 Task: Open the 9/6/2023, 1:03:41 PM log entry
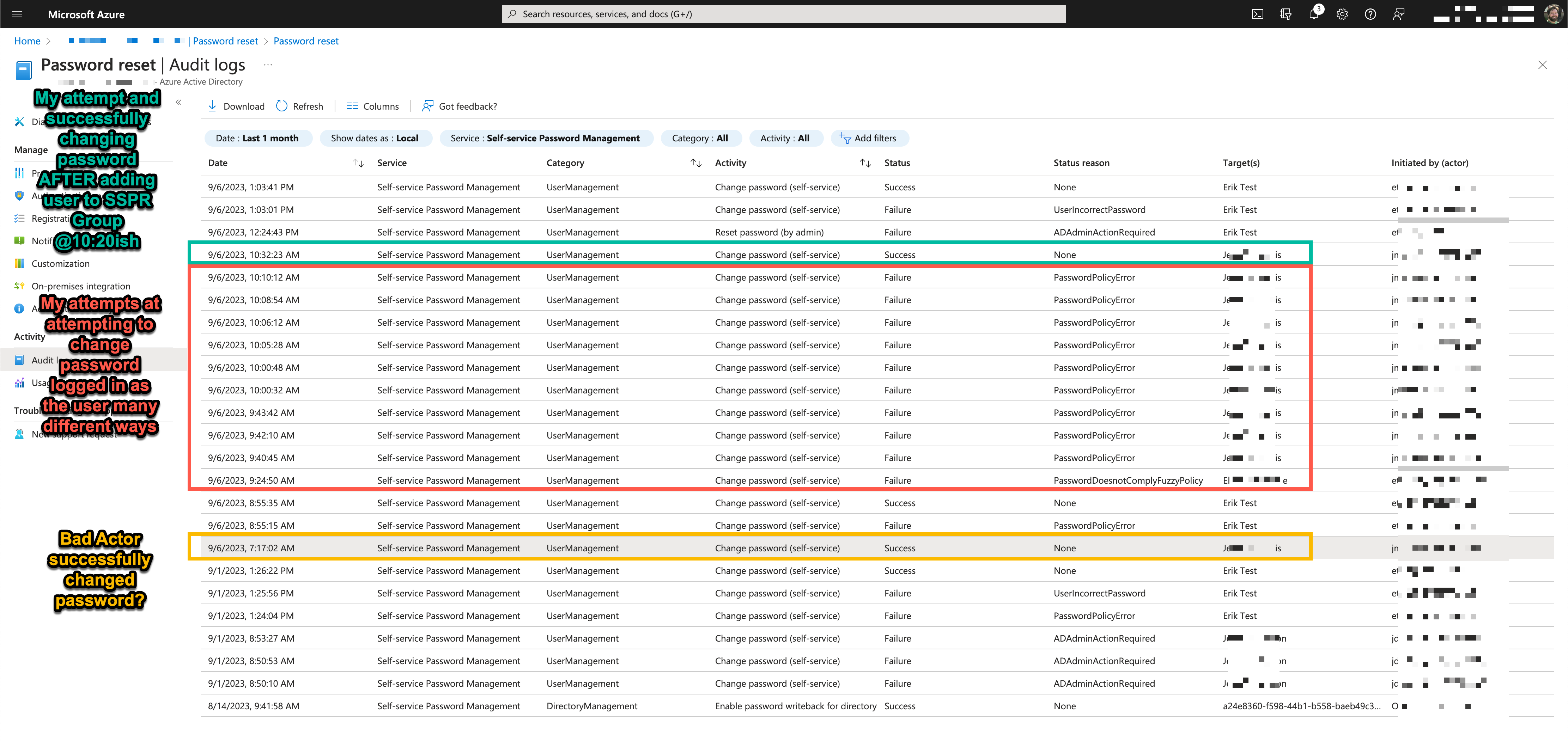point(876,187)
